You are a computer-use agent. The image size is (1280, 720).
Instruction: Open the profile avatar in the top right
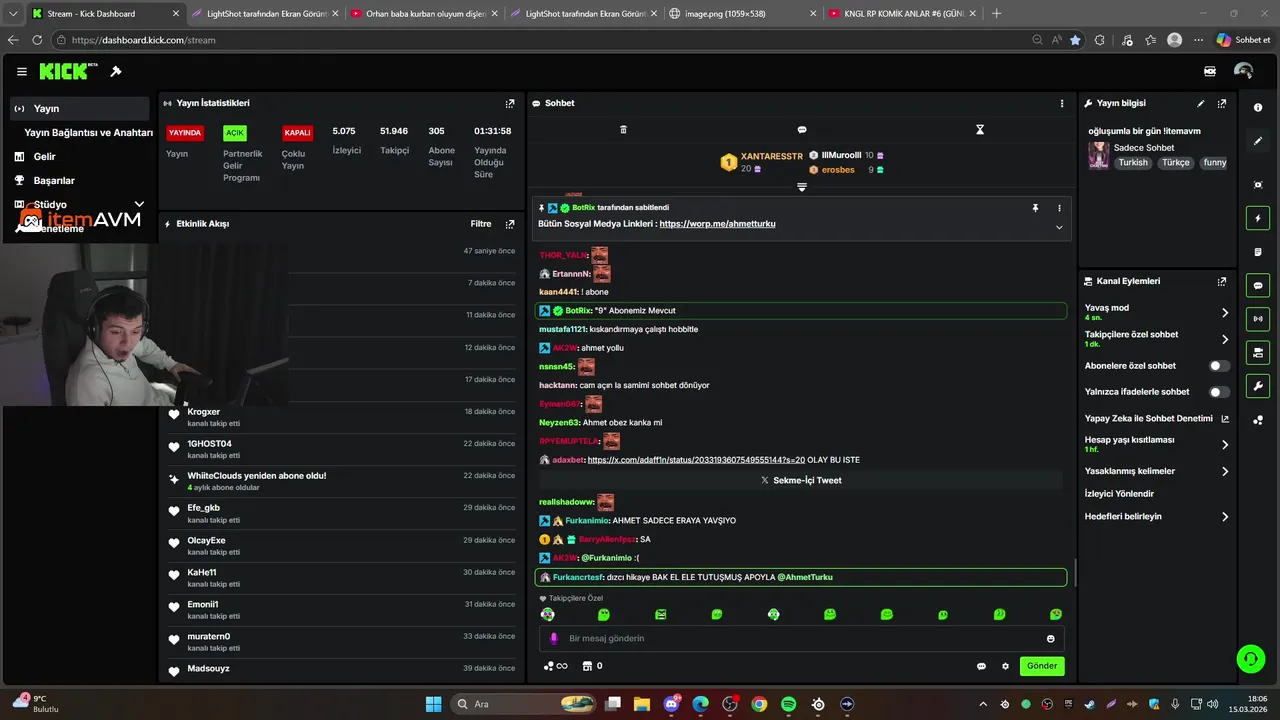pos(1244,72)
